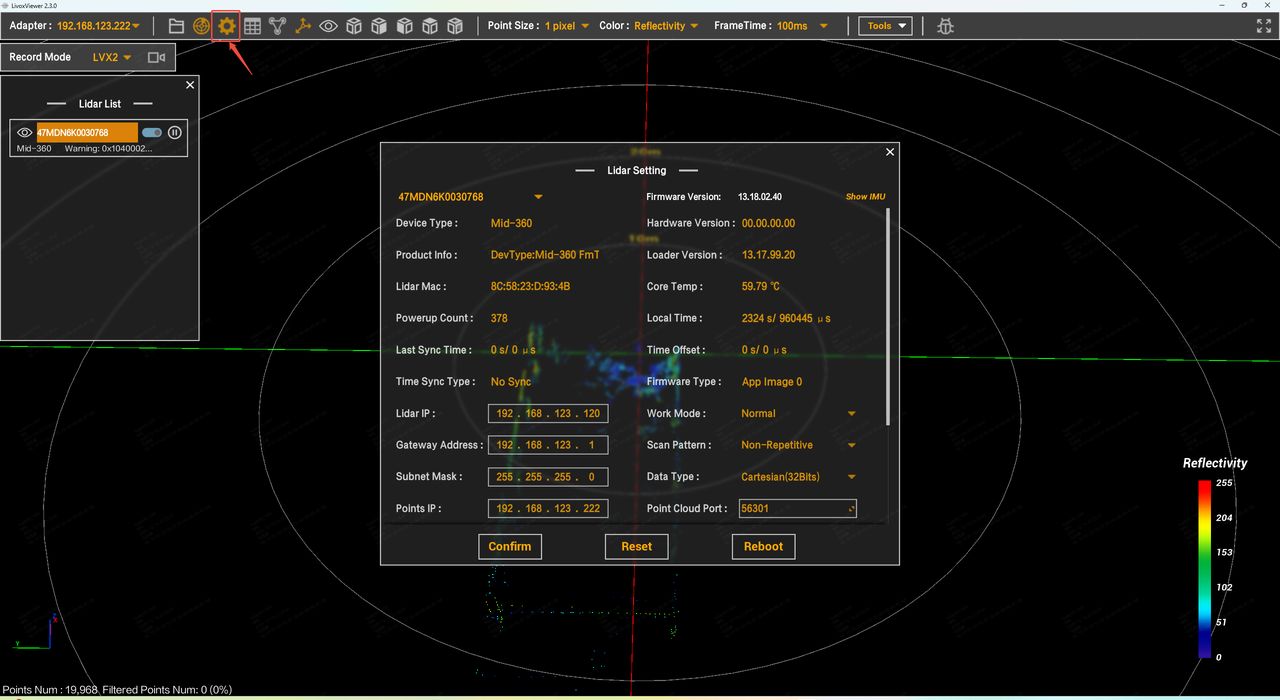Click the eye icon in the top toolbar
Viewport: 1280px width, 700px height.
328,26
